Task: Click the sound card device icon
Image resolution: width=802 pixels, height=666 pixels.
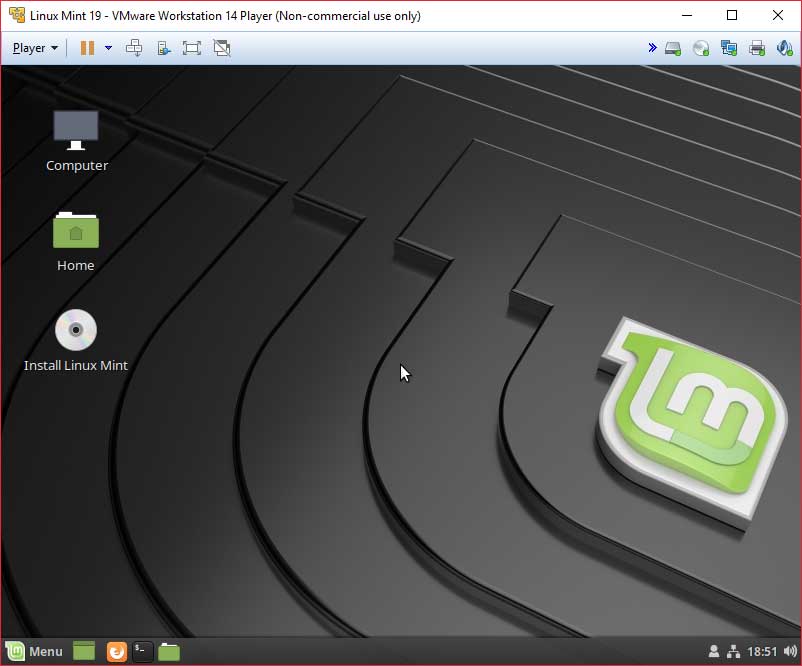Action: [785, 49]
